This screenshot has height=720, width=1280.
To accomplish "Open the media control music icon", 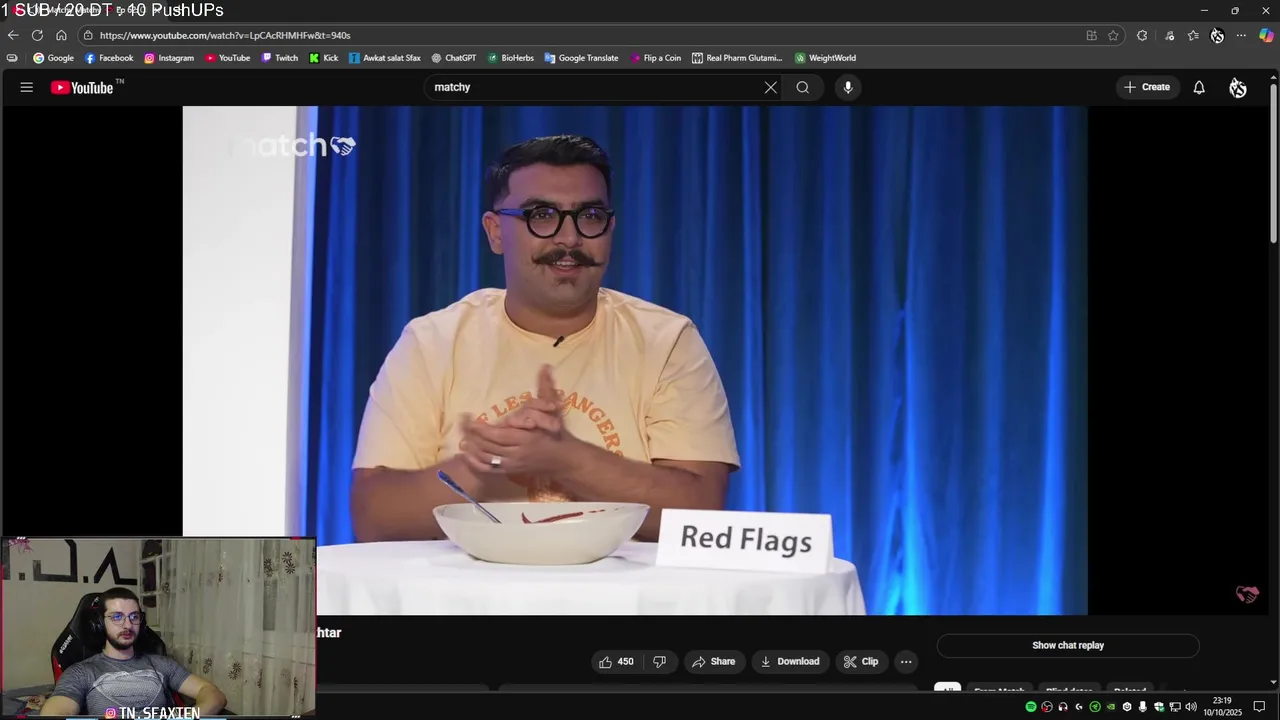I will pyautogui.click(x=1169, y=35).
